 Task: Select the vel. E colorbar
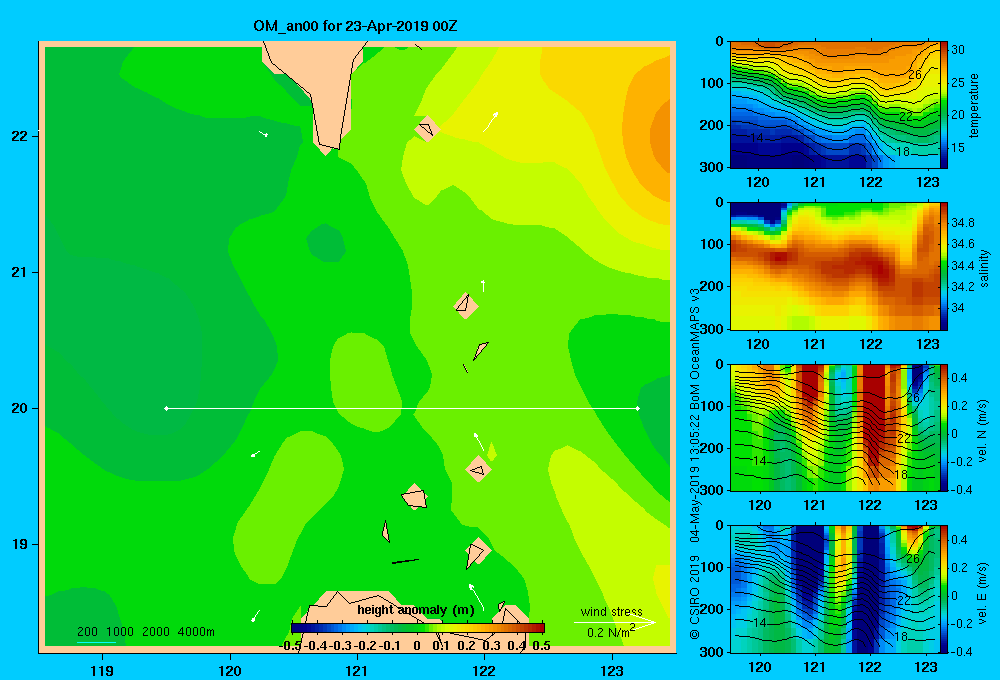click(944, 589)
